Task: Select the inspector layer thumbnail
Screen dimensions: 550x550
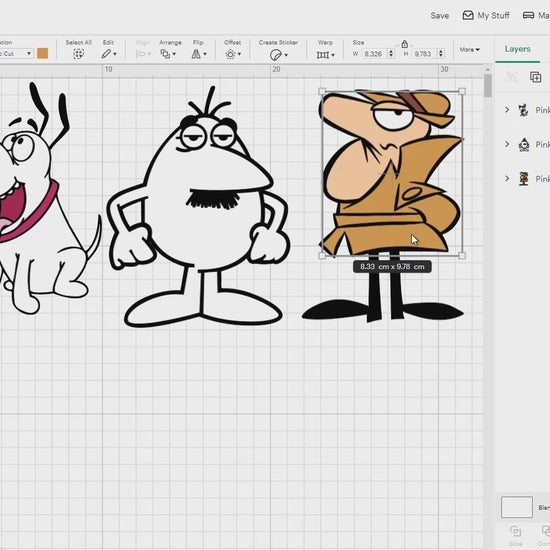Action: pos(524,179)
